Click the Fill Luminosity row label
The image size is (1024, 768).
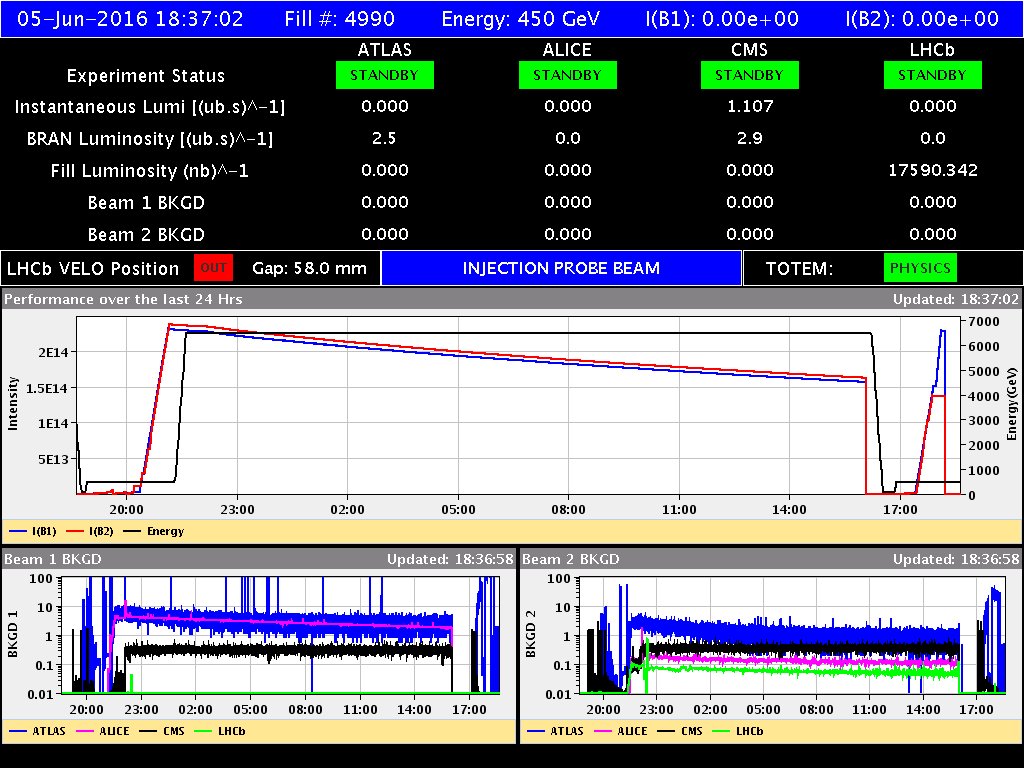(x=150, y=170)
